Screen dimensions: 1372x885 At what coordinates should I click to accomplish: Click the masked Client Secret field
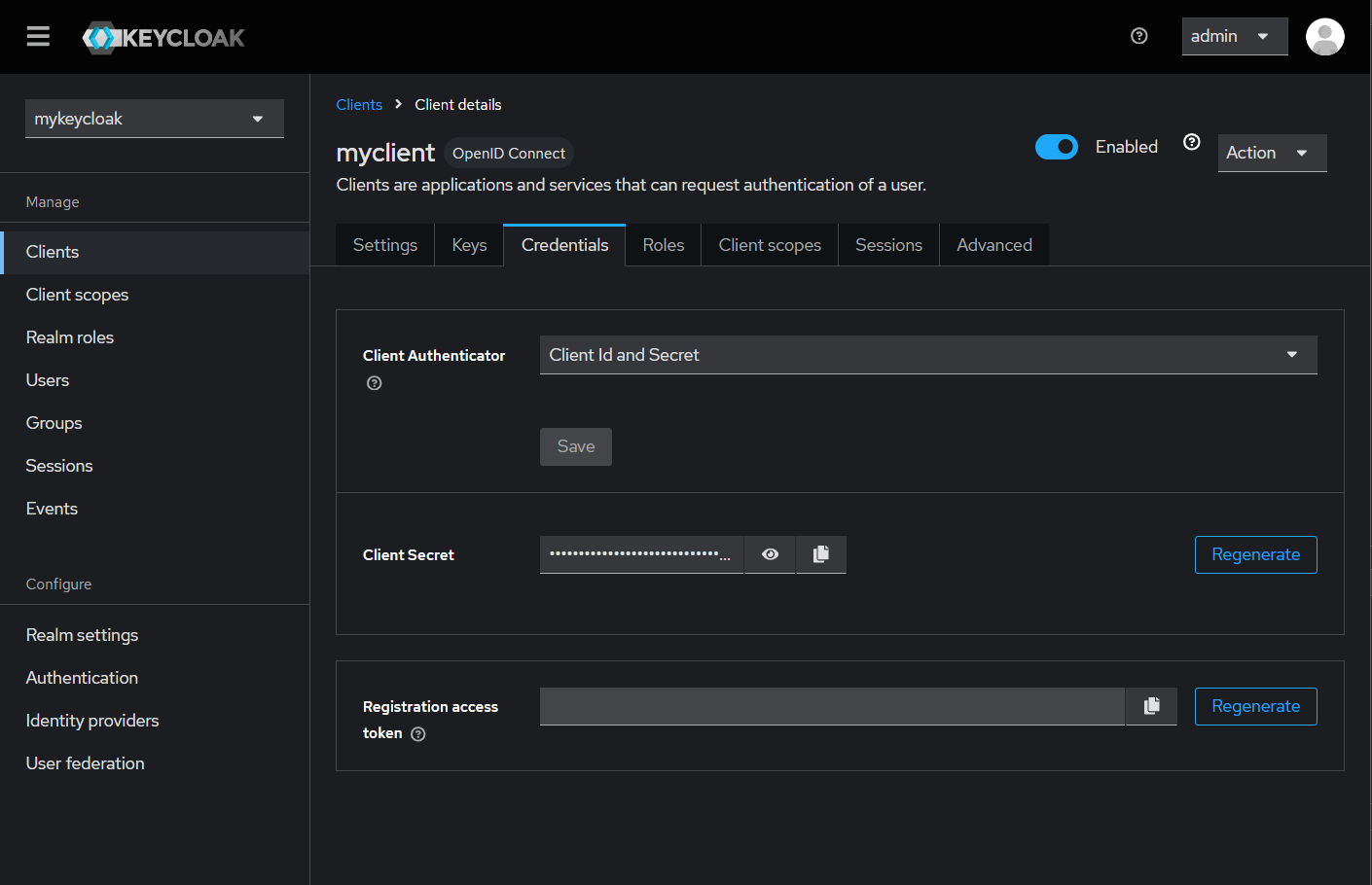coord(642,554)
